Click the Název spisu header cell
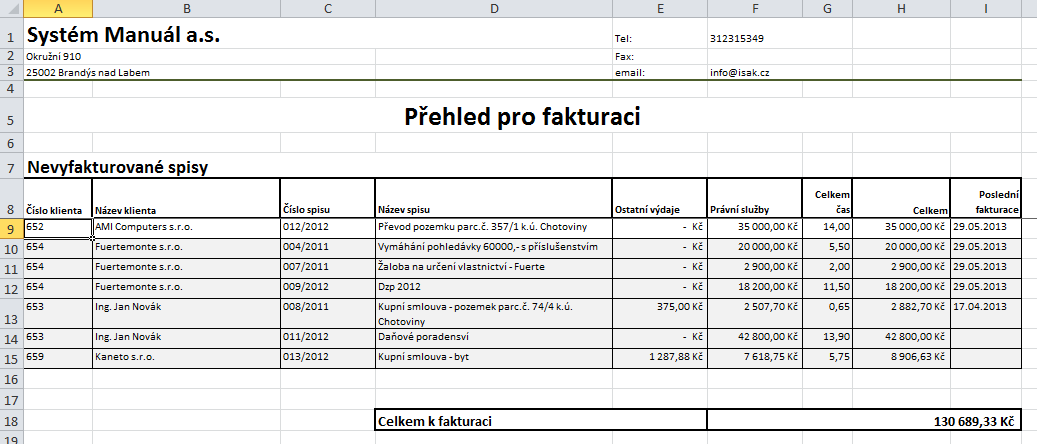1037x444 pixels. (x=494, y=199)
